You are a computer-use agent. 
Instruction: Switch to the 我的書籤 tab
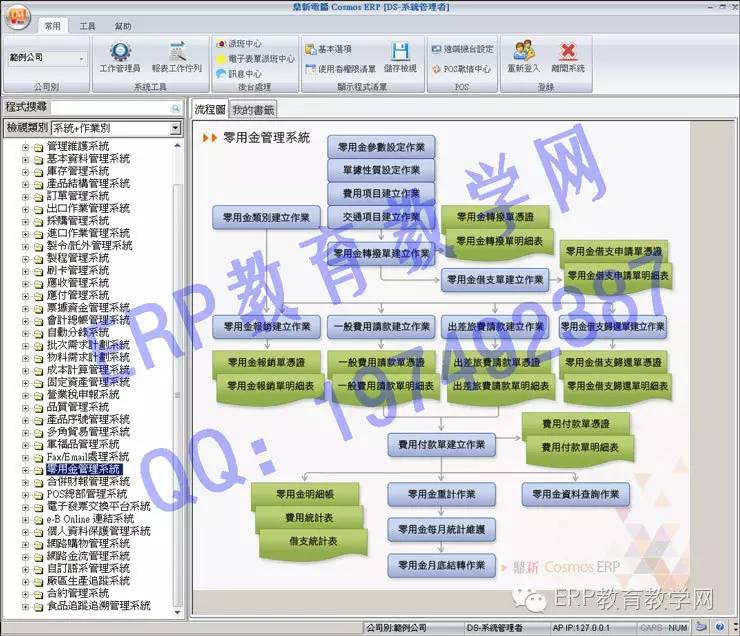(253, 109)
